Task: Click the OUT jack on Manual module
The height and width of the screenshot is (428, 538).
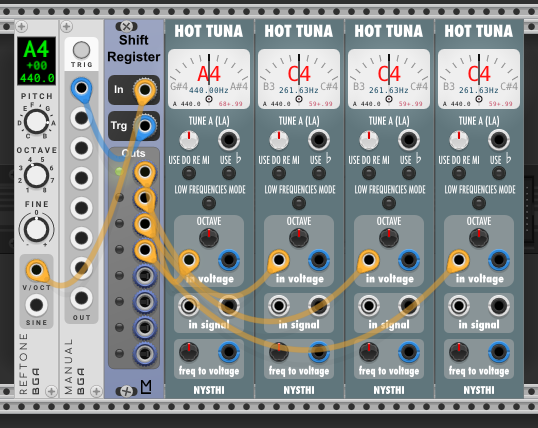Action: [x=81, y=298]
